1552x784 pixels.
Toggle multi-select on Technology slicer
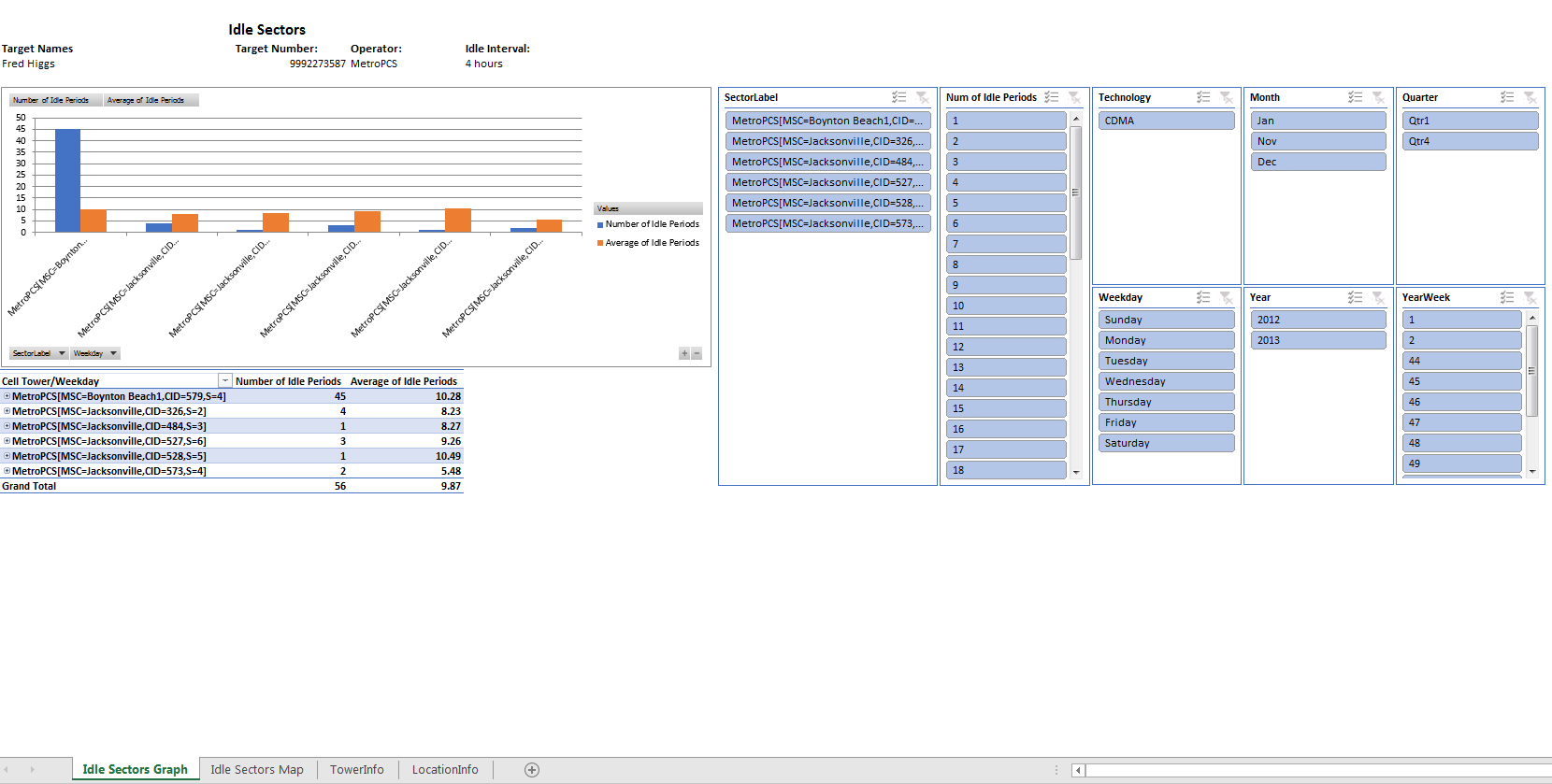(1203, 97)
